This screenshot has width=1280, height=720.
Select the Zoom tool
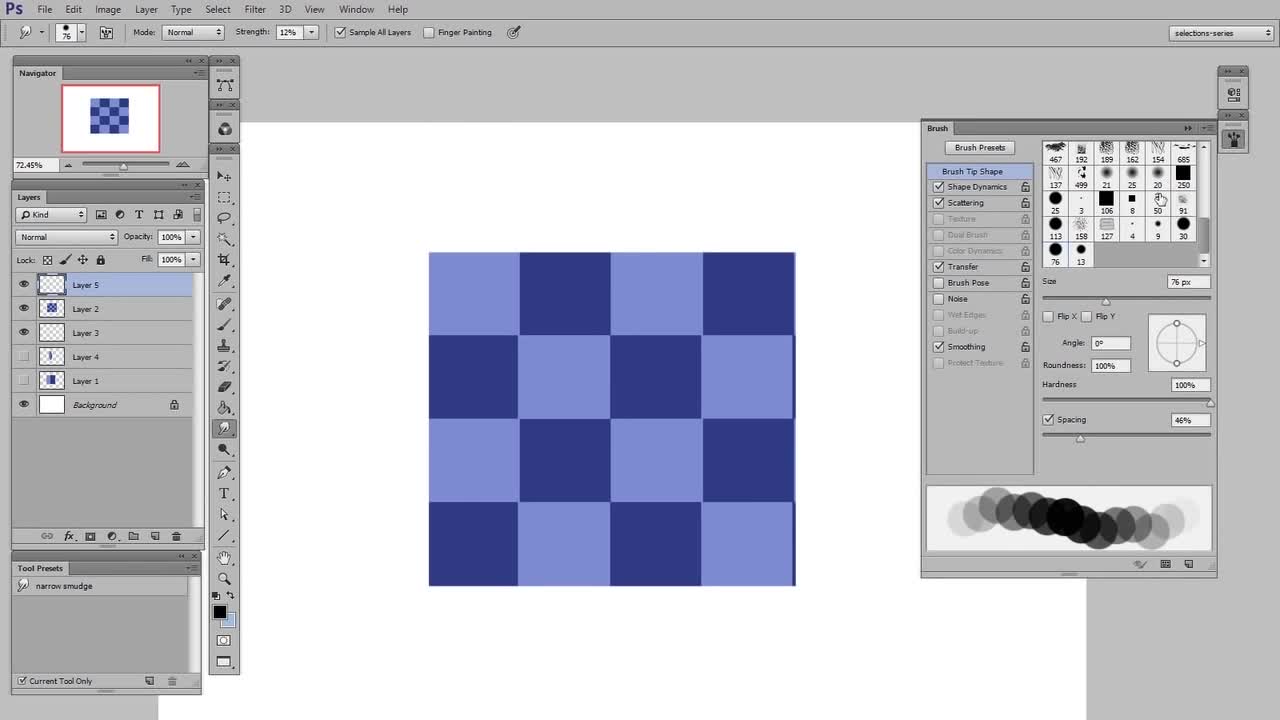coord(224,578)
